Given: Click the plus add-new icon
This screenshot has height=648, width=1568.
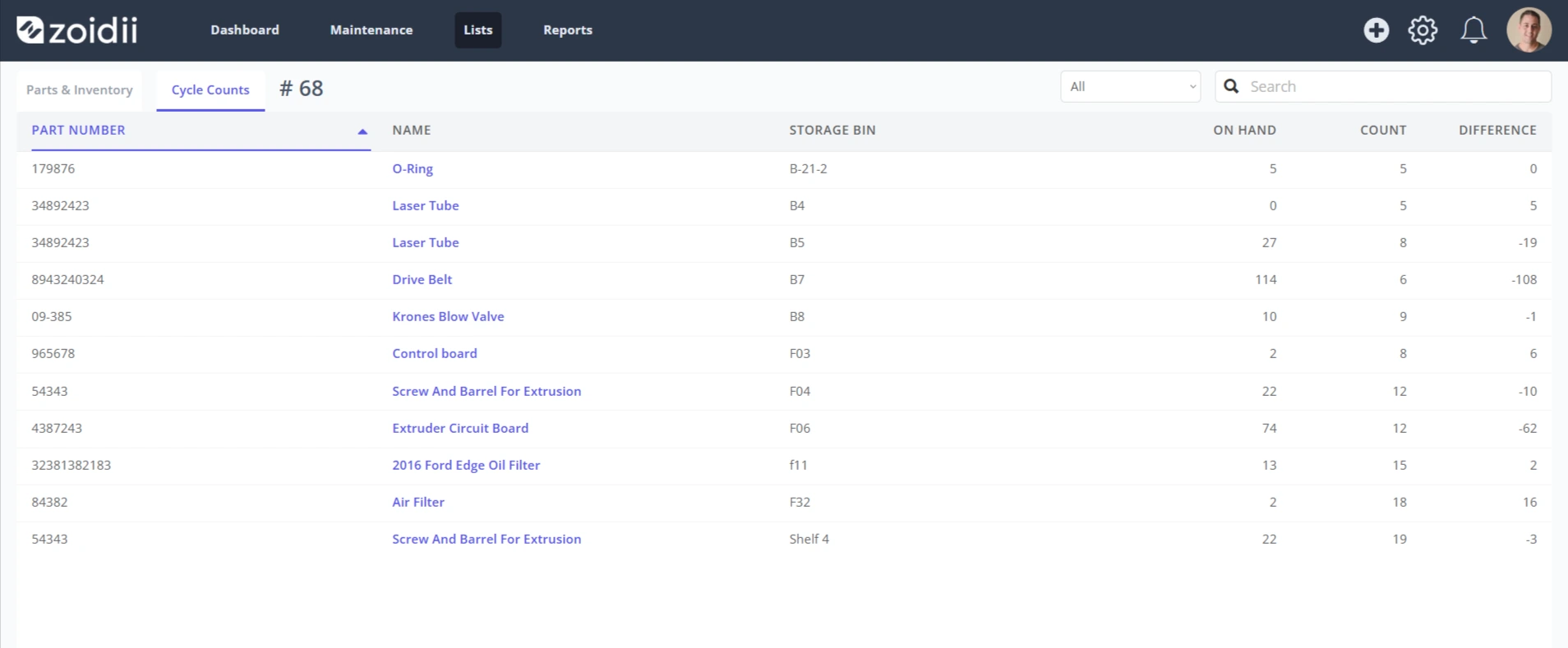Looking at the screenshot, I should pos(1377,30).
